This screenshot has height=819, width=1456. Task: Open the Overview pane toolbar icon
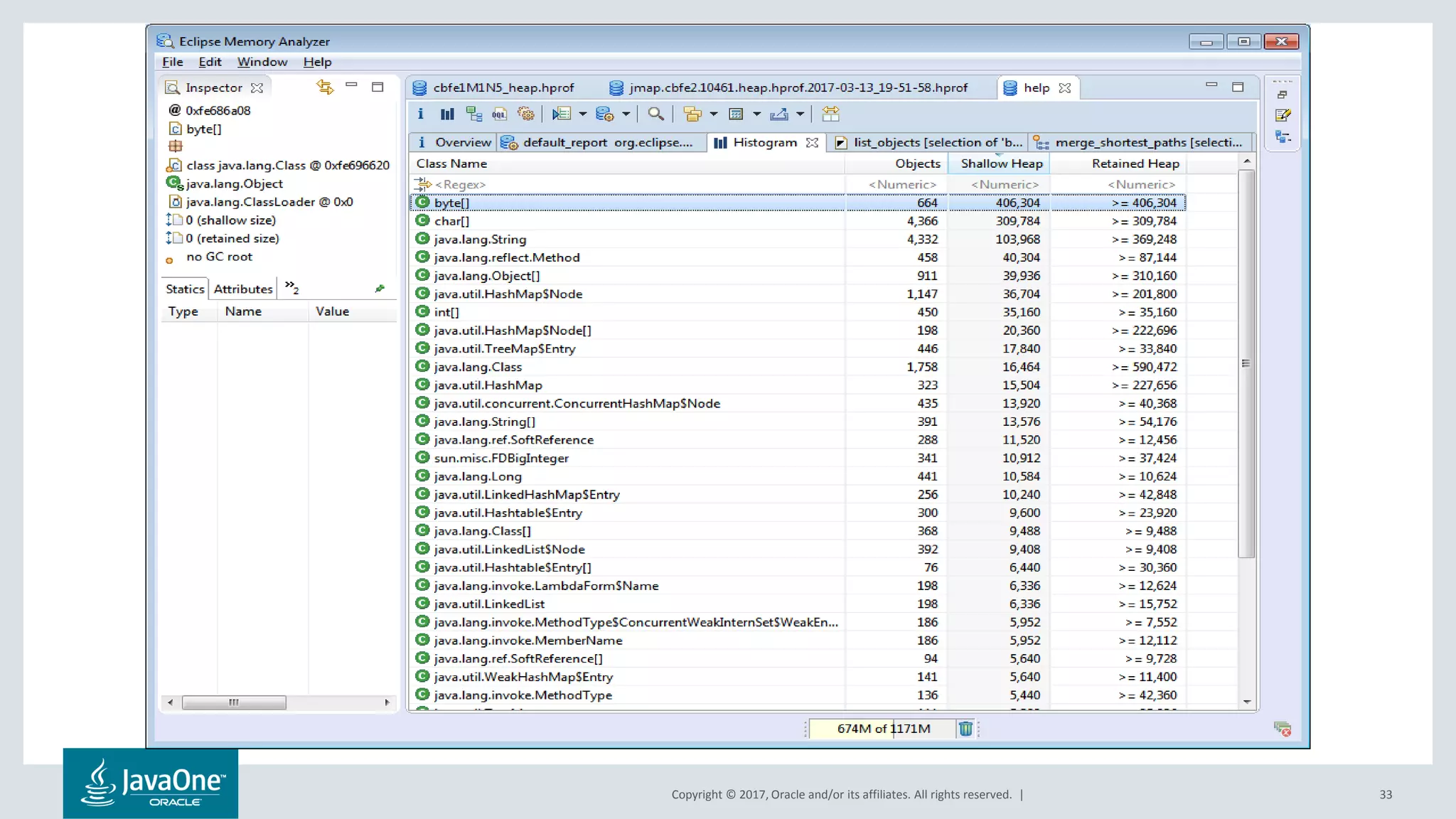(421, 114)
